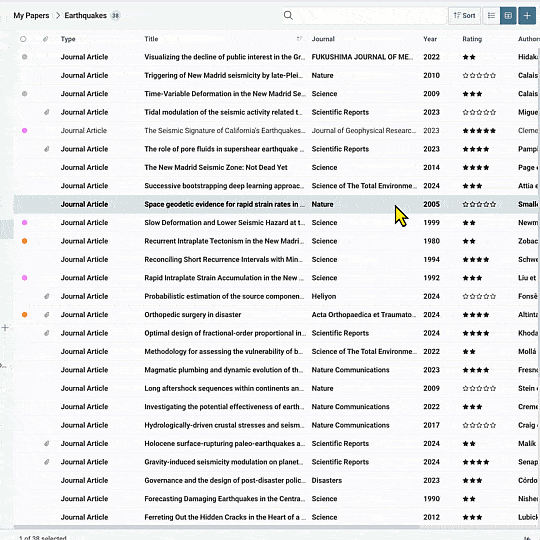Click pink tag dot on Slow Deformation row
This screenshot has width=540, height=540.
pyautogui.click(x=24, y=222)
